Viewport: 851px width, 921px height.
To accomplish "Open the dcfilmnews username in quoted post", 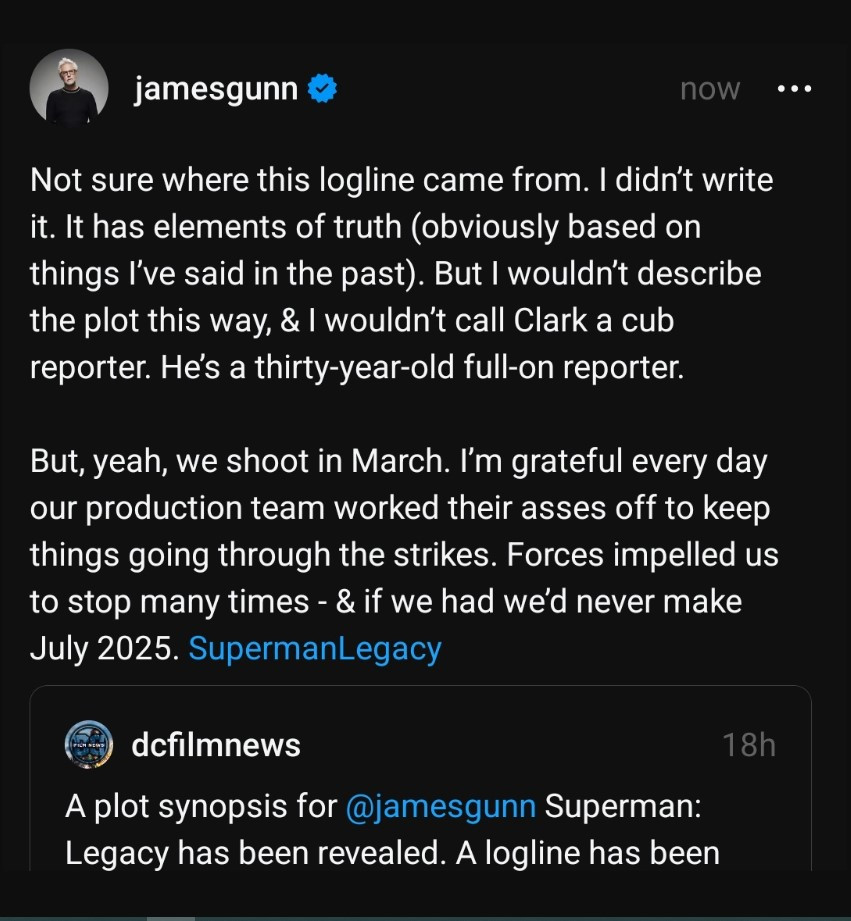I will click(215, 745).
